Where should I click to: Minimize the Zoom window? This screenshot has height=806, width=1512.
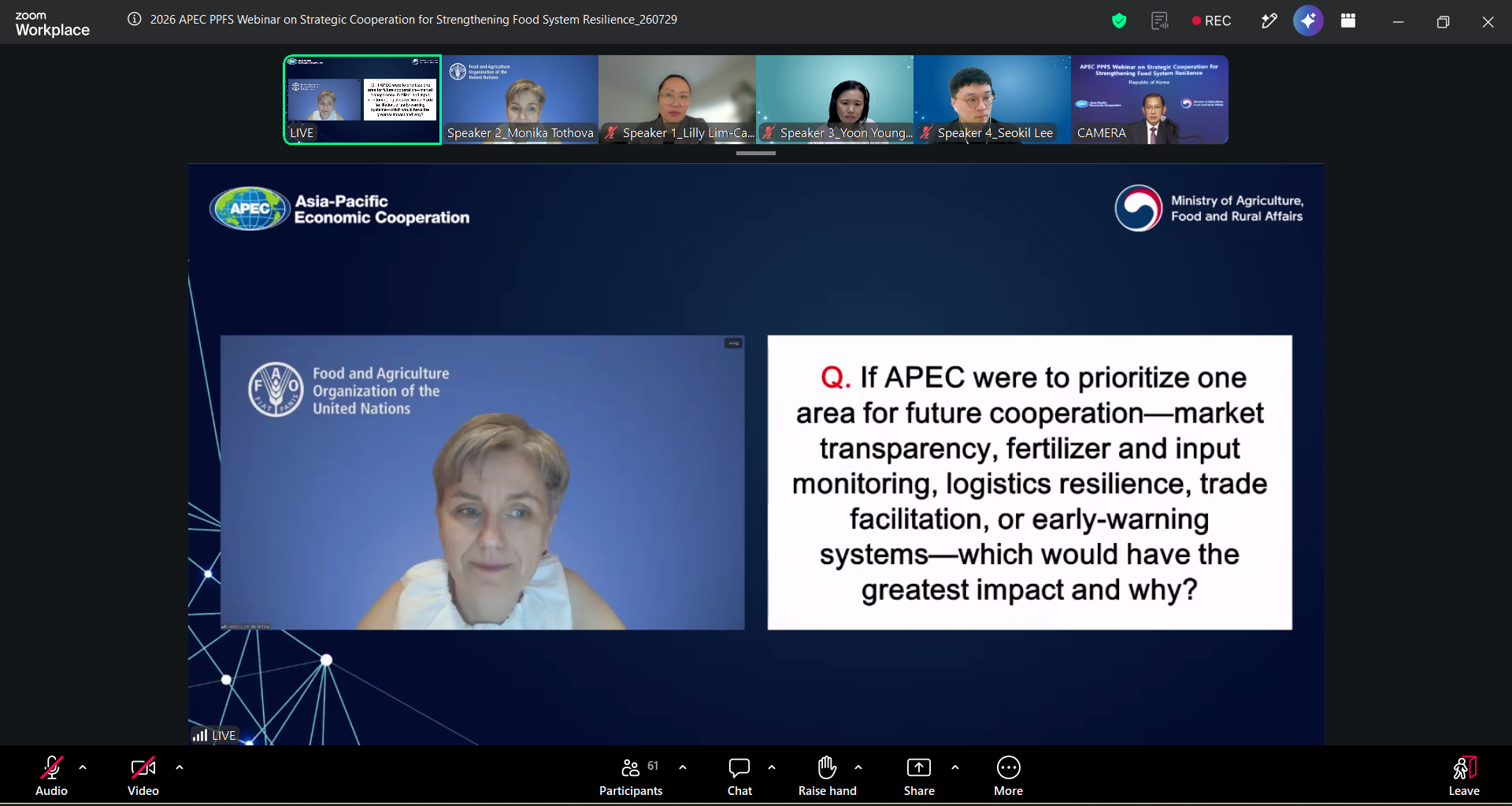(1399, 22)
